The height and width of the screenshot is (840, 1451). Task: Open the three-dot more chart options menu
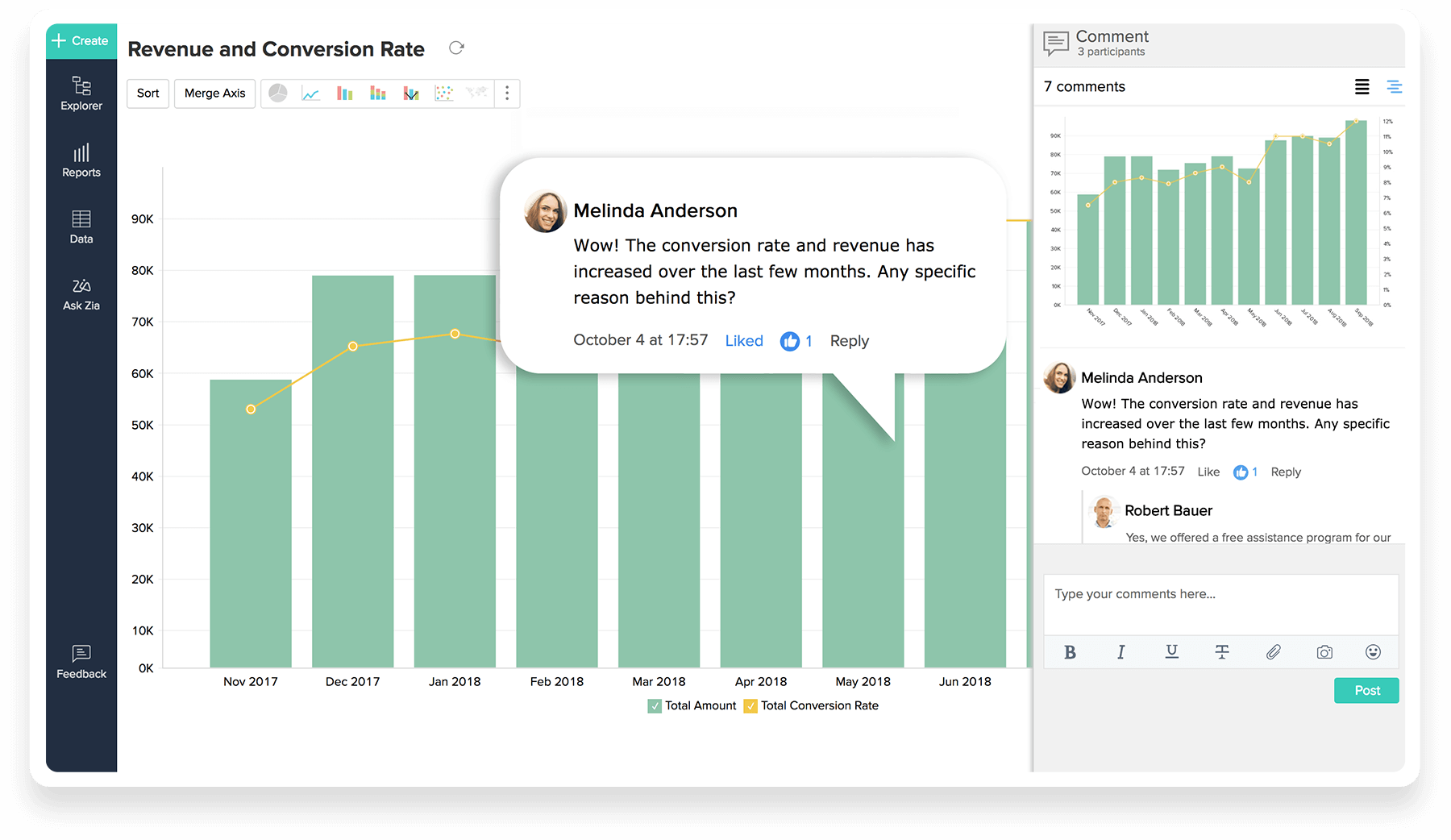507,94
